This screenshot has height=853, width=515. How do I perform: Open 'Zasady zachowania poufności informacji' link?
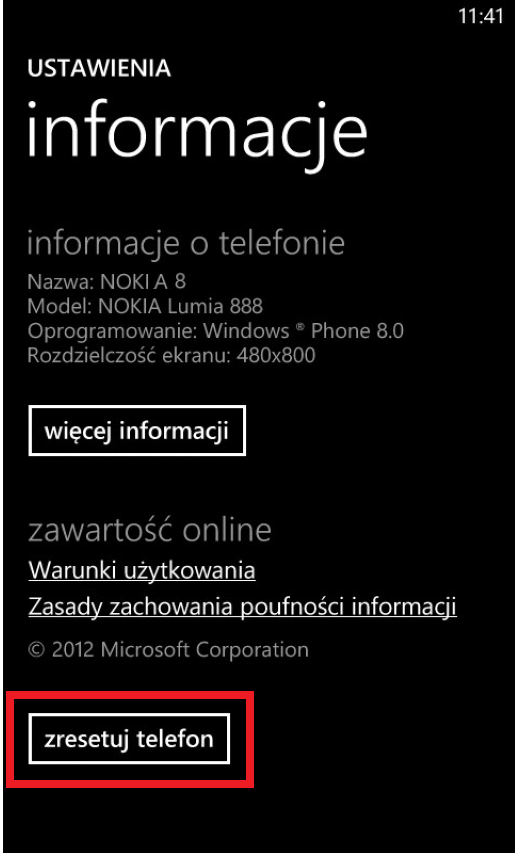[x=243, y=606]
